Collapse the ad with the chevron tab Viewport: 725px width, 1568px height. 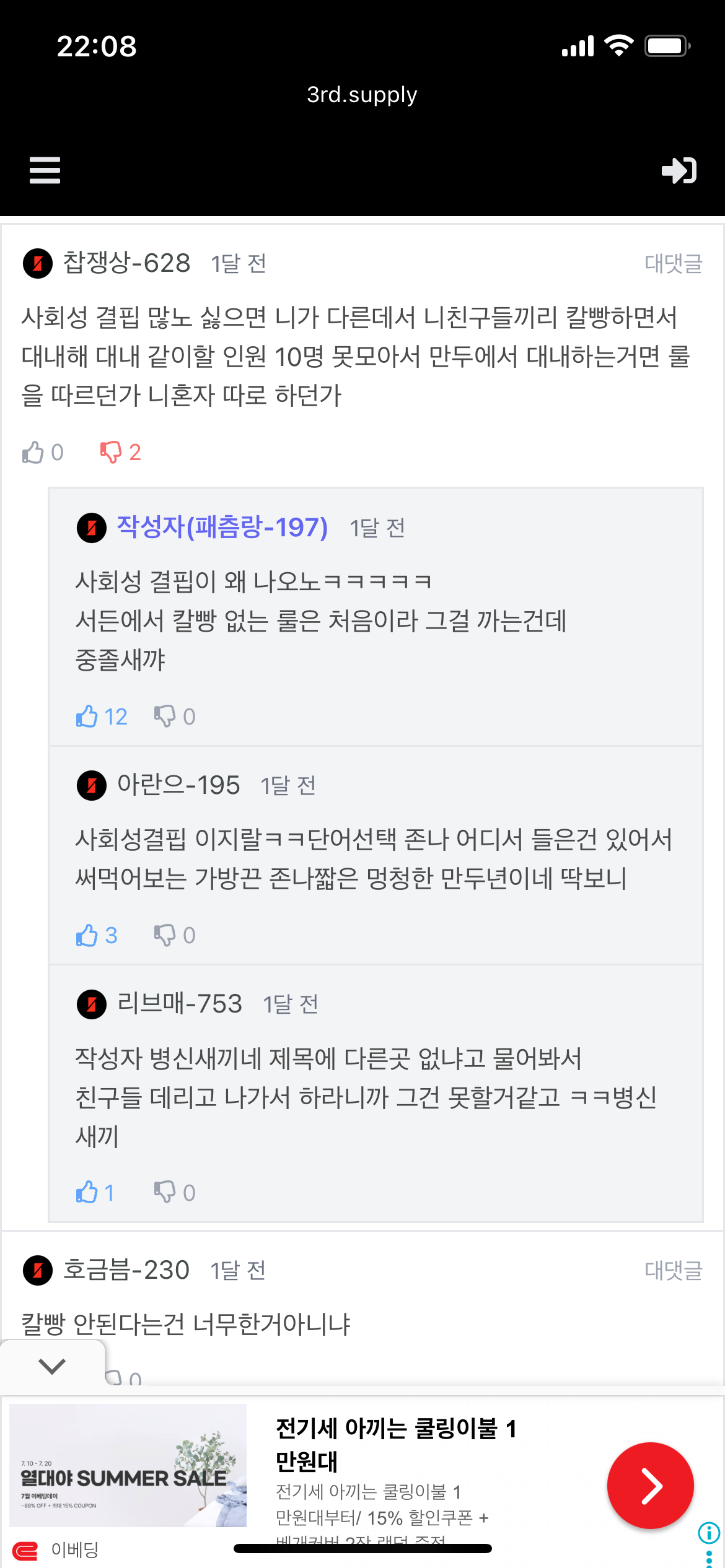point(52,1365)
